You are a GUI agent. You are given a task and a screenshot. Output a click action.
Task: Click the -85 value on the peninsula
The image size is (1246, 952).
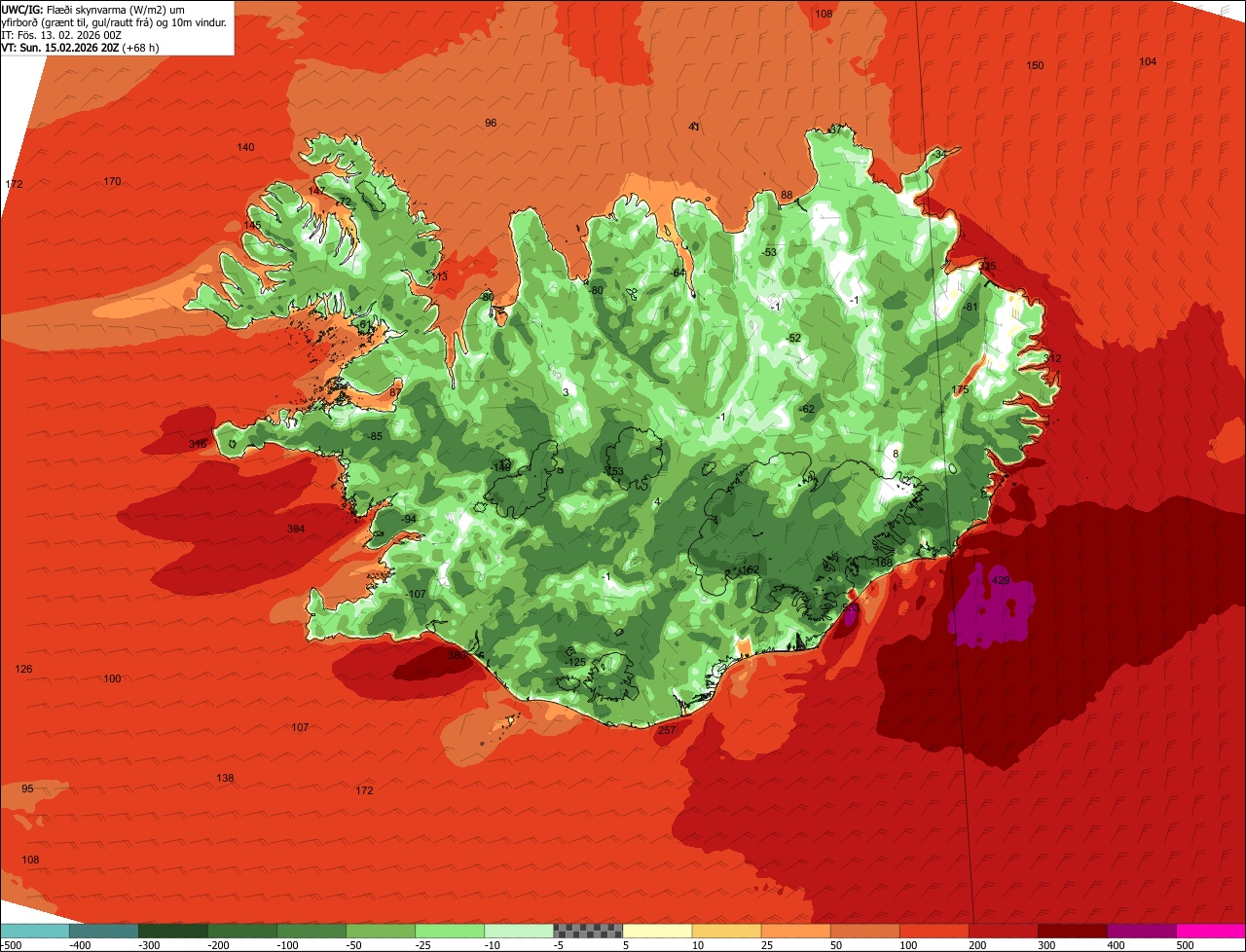pos(374,436)
